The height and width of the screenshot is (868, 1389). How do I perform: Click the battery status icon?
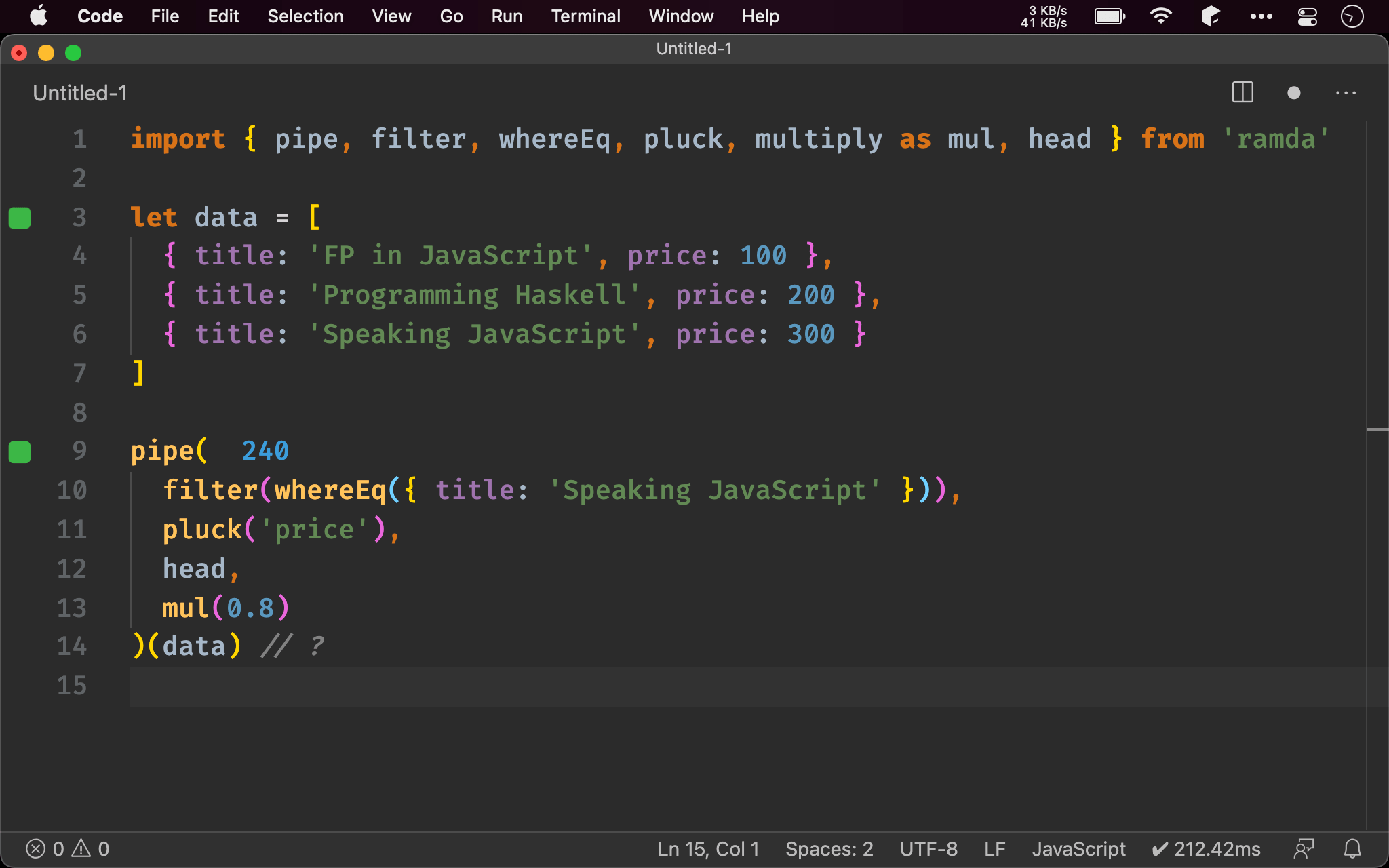[1110, 16]
